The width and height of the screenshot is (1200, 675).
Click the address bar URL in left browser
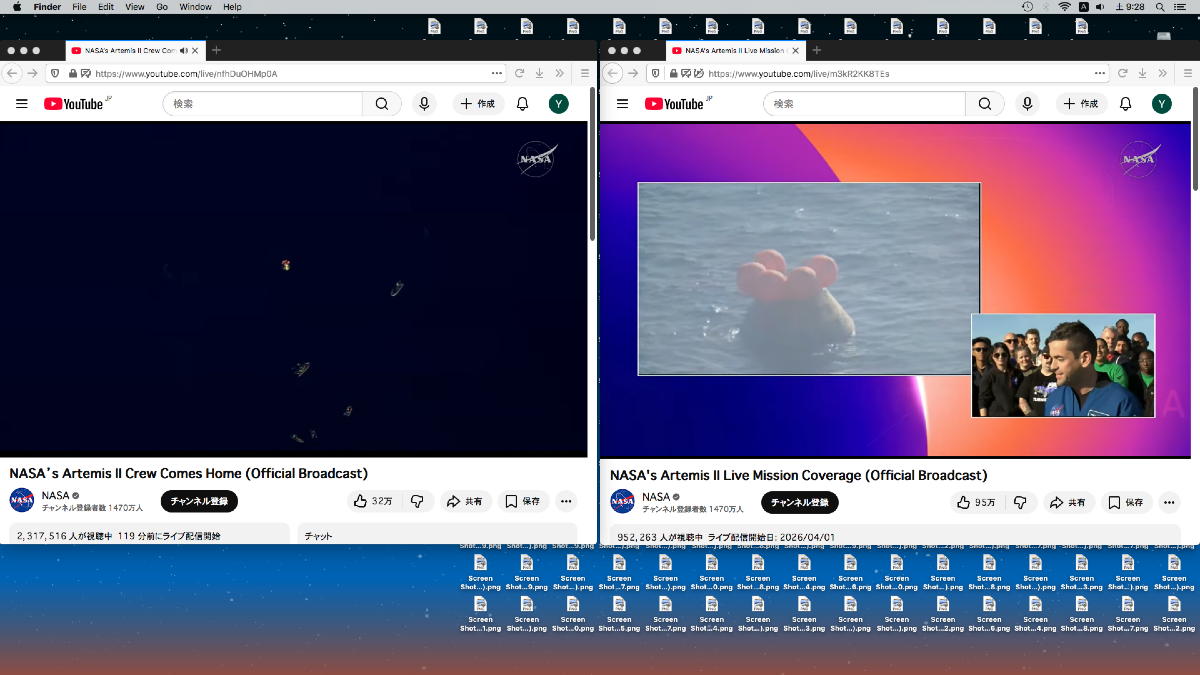point(186,73)
